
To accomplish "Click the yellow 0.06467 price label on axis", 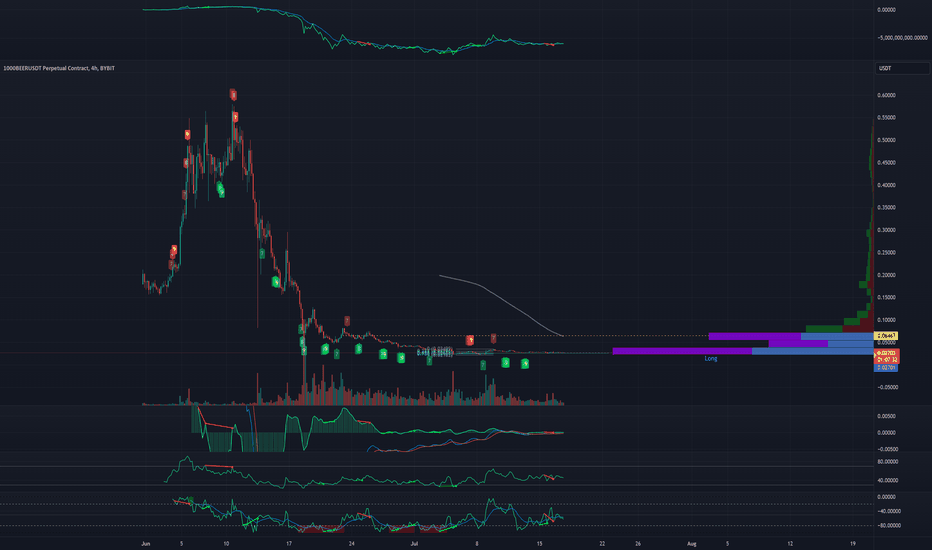I will coord(886,336).
